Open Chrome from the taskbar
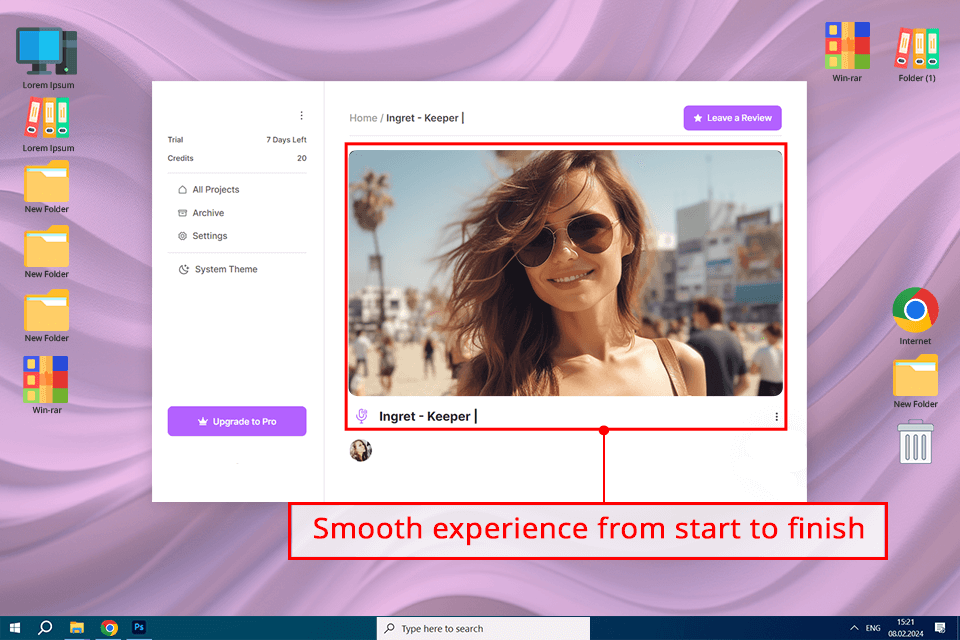The width and height of the screenshot is (960, 640). coord(109,628)
